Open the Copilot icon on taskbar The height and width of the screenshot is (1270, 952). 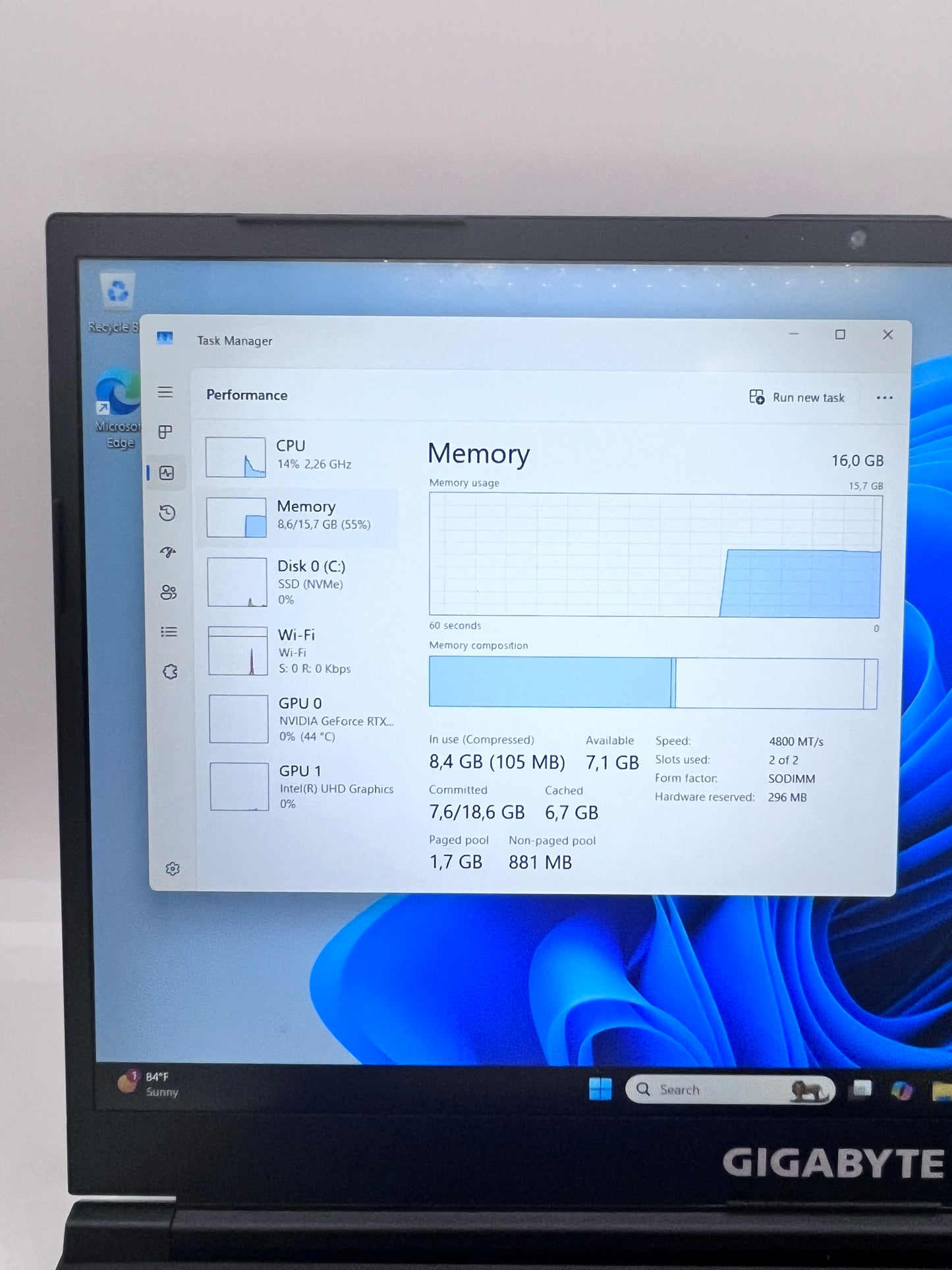point(901,1090)
